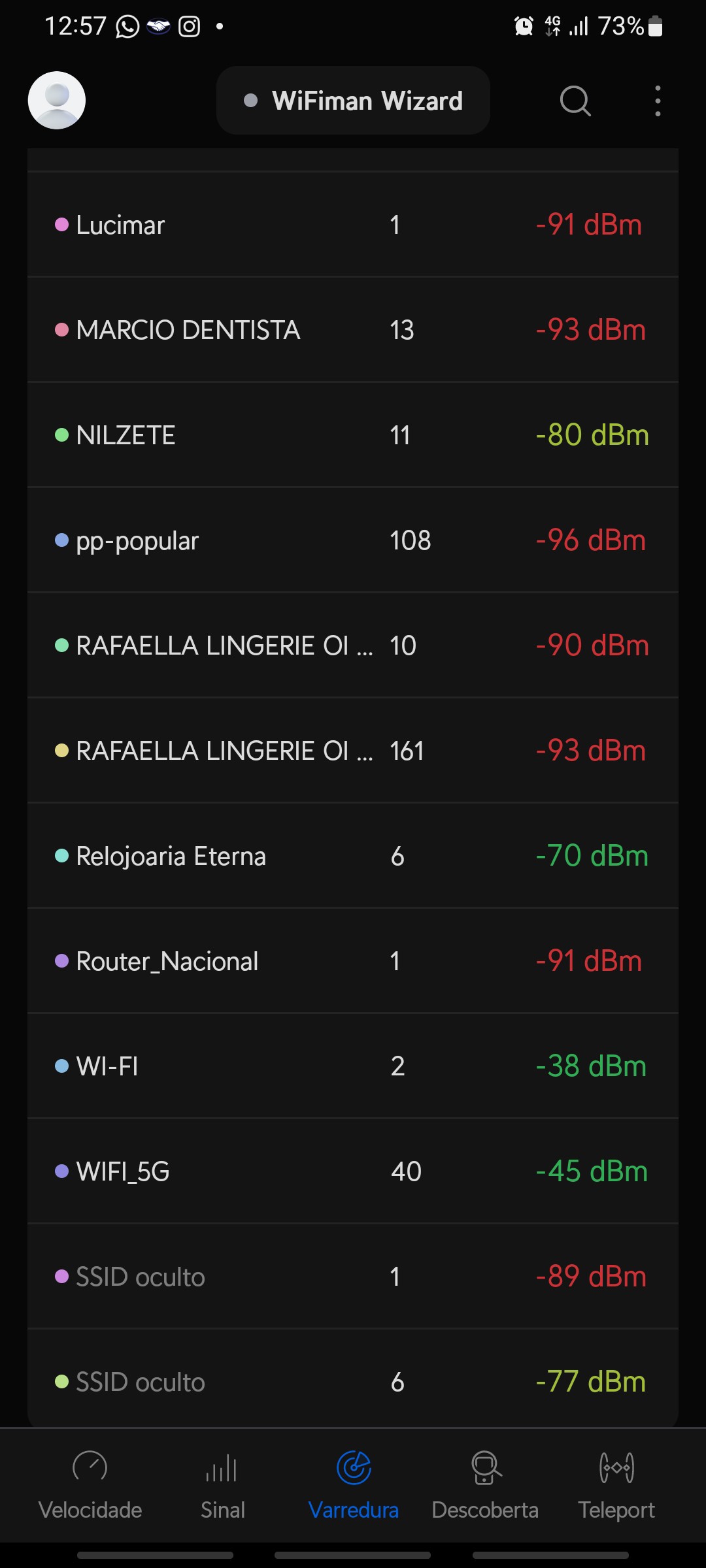706x1568 pixels.
Task: Tap the Varredura radar icon
Action: click(x=354, y=1467)
